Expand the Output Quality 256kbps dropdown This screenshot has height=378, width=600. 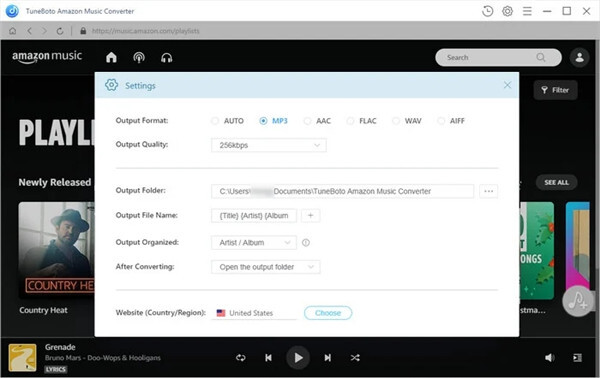pos(269,145)
